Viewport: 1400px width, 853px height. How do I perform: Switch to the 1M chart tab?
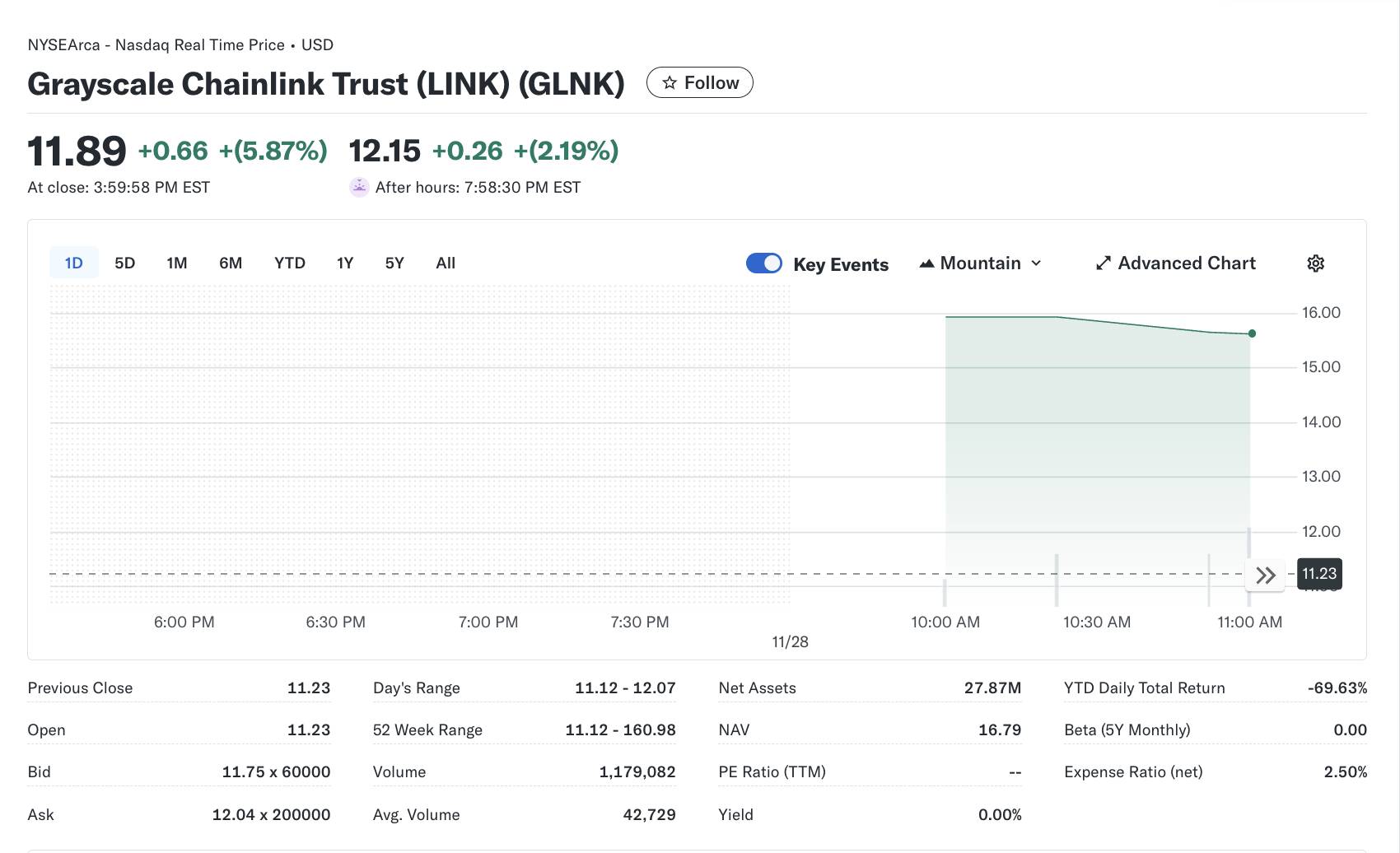(176, 263)
